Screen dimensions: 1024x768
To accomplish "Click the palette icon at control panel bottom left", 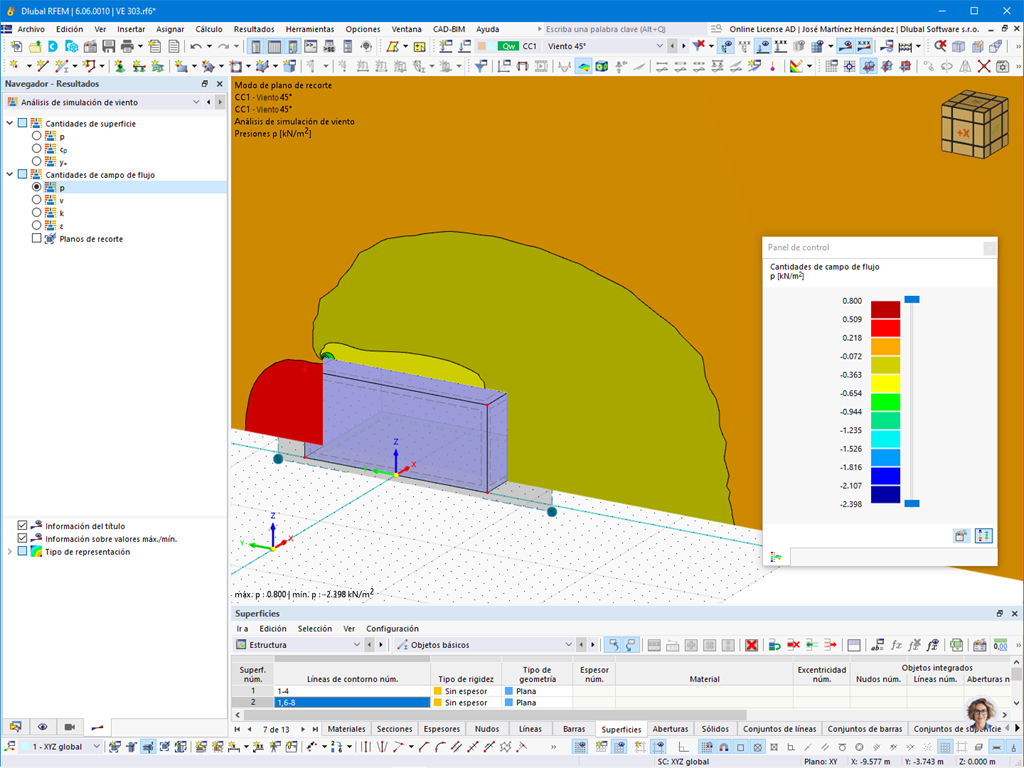I will pyautogui.click(x=776, y=556).
